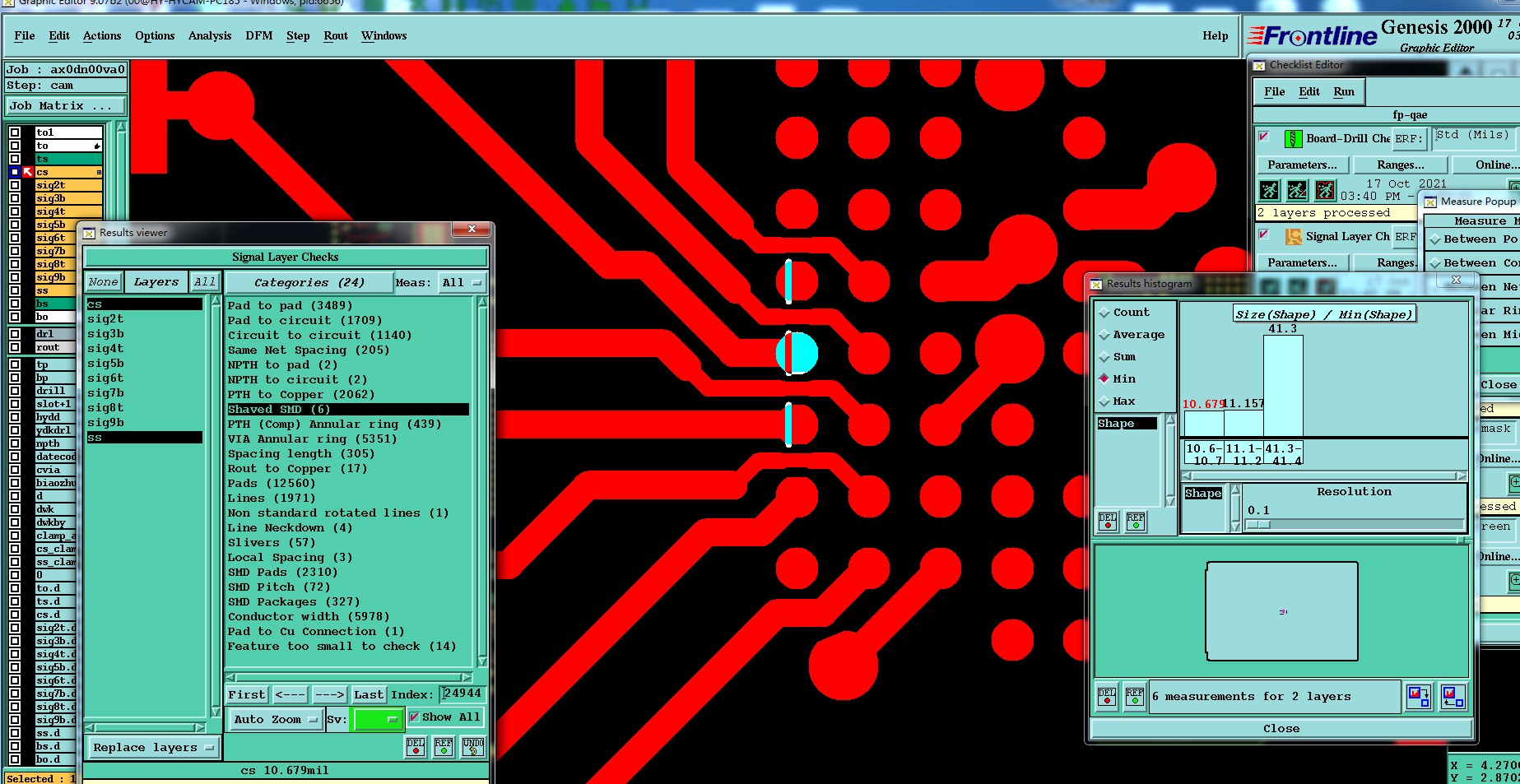This screenshot has height=784, width=1520.
Task: Open the Meas: All dropdown
Action: (x=461, y=283)
